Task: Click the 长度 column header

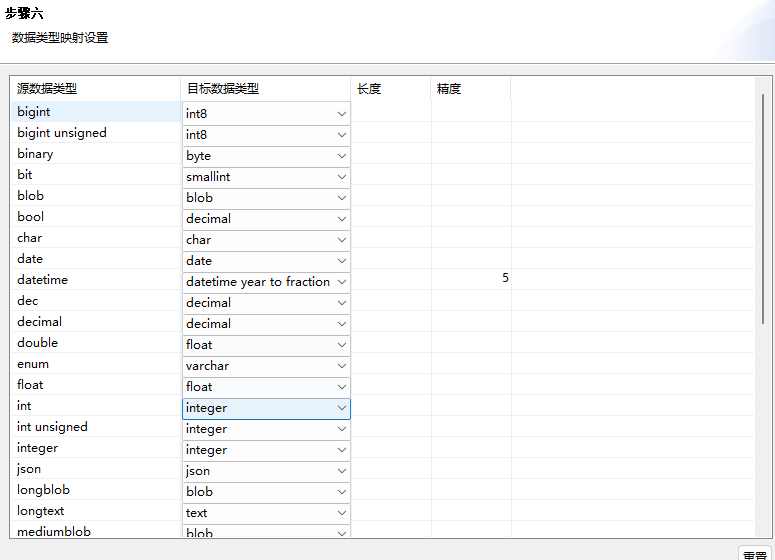Action: [390, 89]
